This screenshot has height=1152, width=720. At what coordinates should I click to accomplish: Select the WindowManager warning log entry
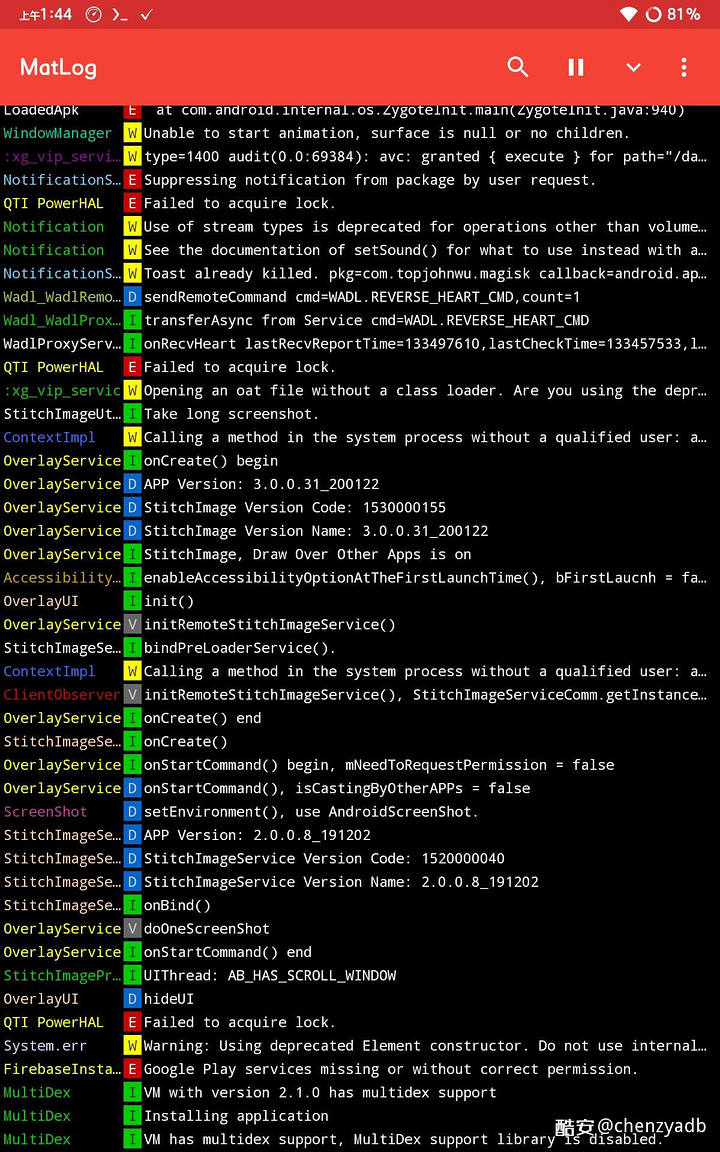[360, 133]
